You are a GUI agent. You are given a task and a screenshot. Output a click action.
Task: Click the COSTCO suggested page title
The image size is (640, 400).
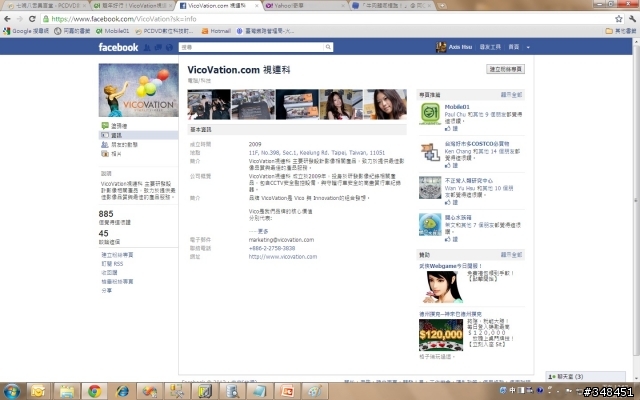pyautogui.click(x=477, y=144)
